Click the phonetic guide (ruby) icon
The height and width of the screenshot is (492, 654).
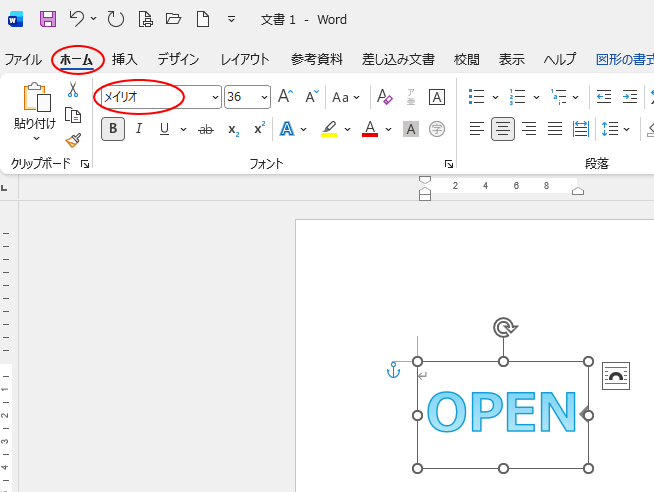pyautogui.click(x=411, y=97)
